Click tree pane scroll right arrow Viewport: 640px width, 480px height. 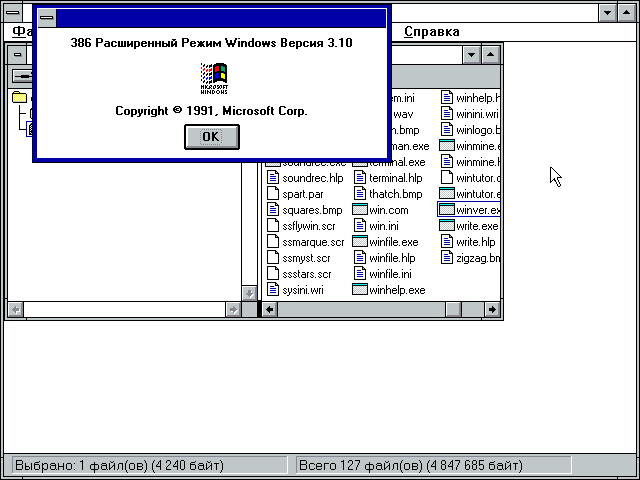pos(233,309)
